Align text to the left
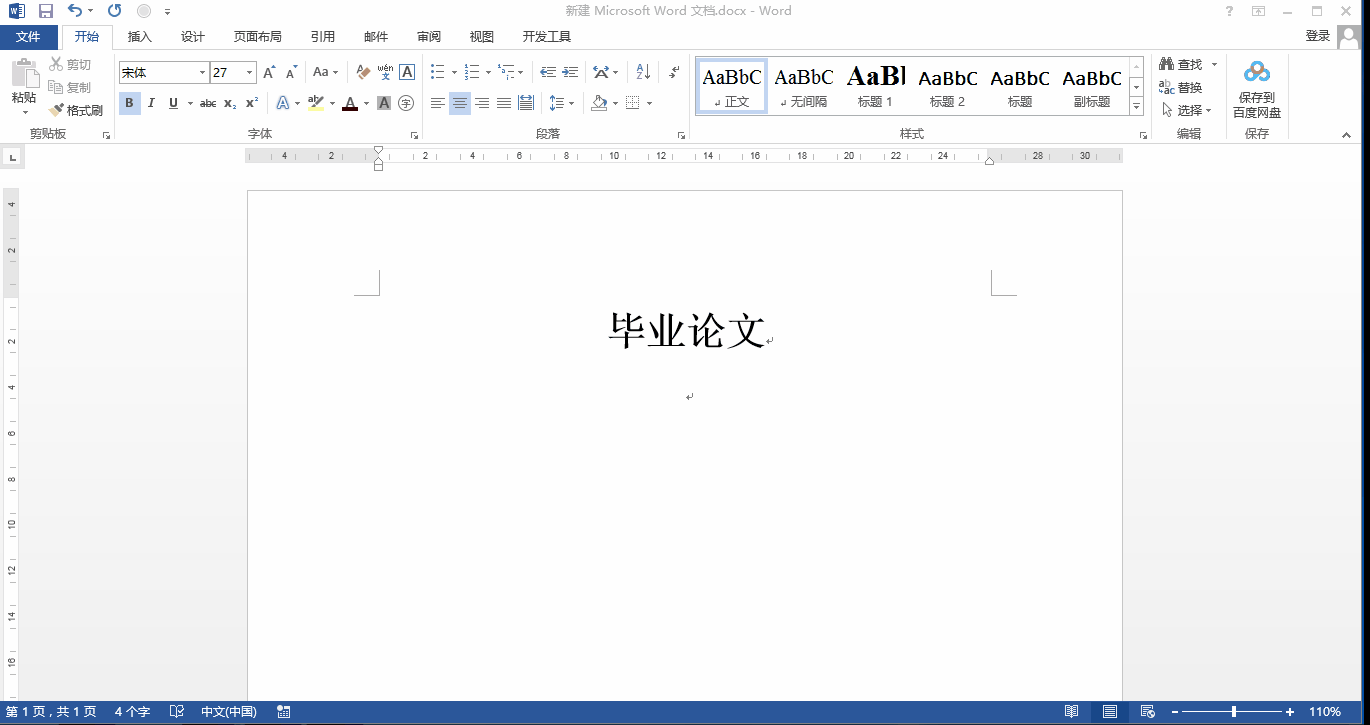Screen dimensions: 1370x725 [438, 103]
